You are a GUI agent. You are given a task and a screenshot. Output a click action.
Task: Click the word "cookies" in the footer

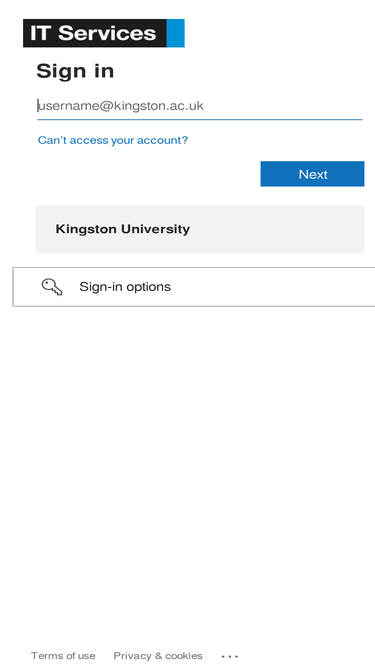pyautogui.click(x=184, y=656)
